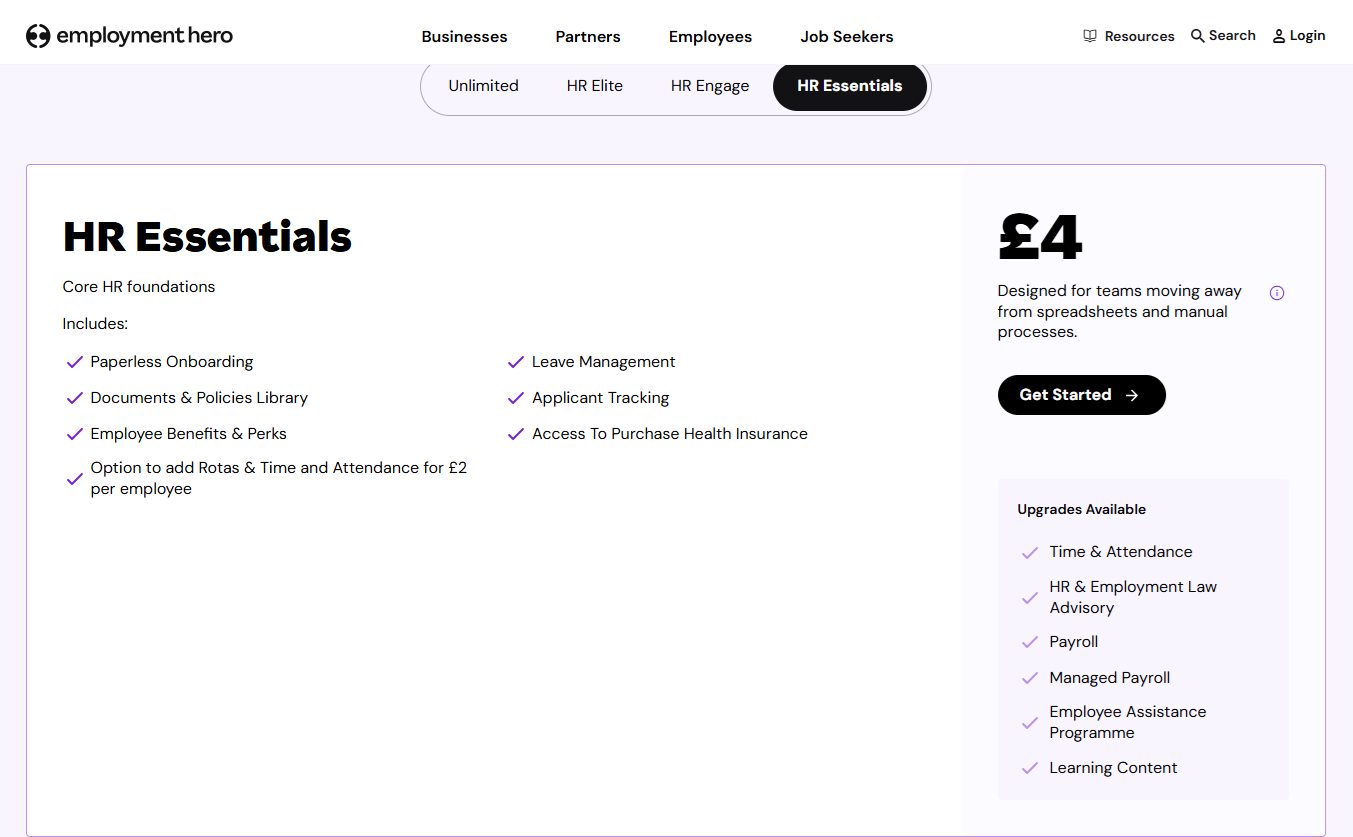The height and width of the screenshot is (837, 1353).
Task: Open the Partners navigation menu
Action: 587,36
